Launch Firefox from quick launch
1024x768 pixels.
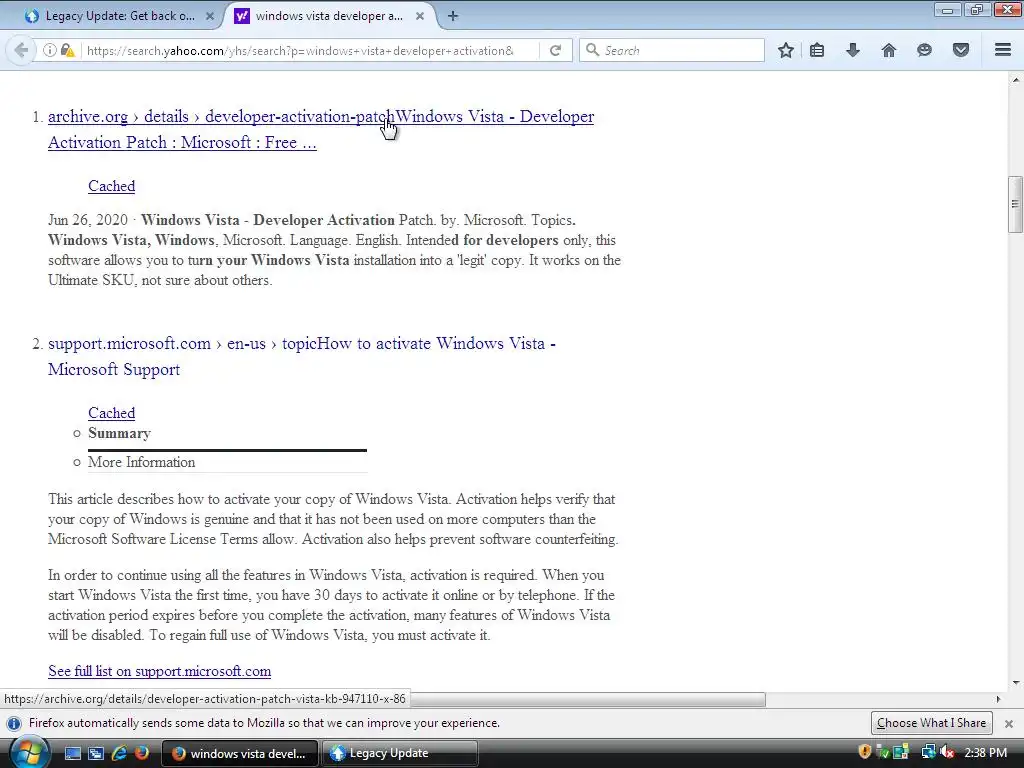click(141, 753)
